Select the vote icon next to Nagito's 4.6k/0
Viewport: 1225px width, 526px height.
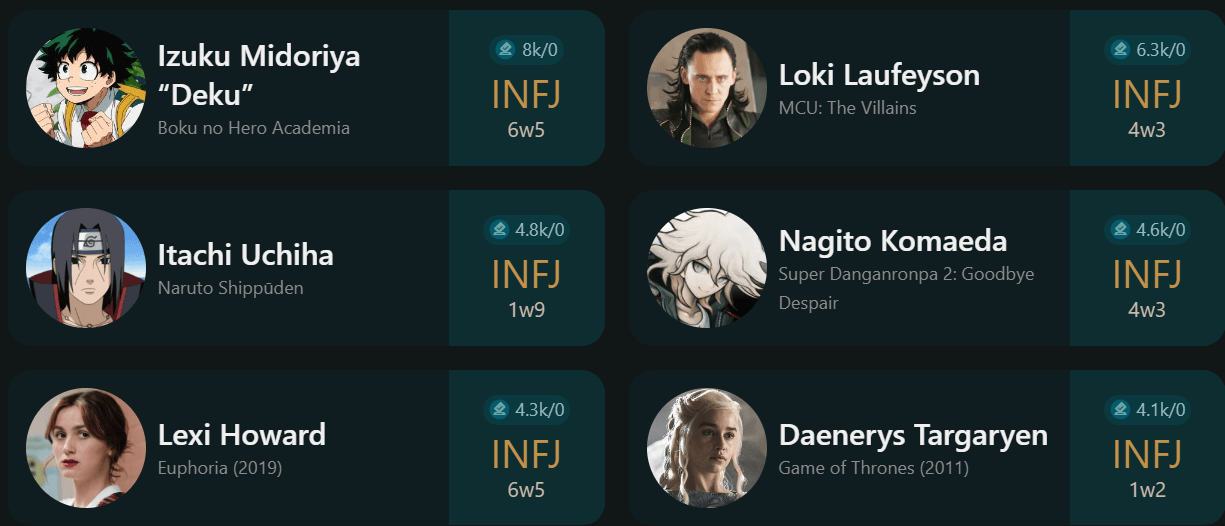point(1121,230)
